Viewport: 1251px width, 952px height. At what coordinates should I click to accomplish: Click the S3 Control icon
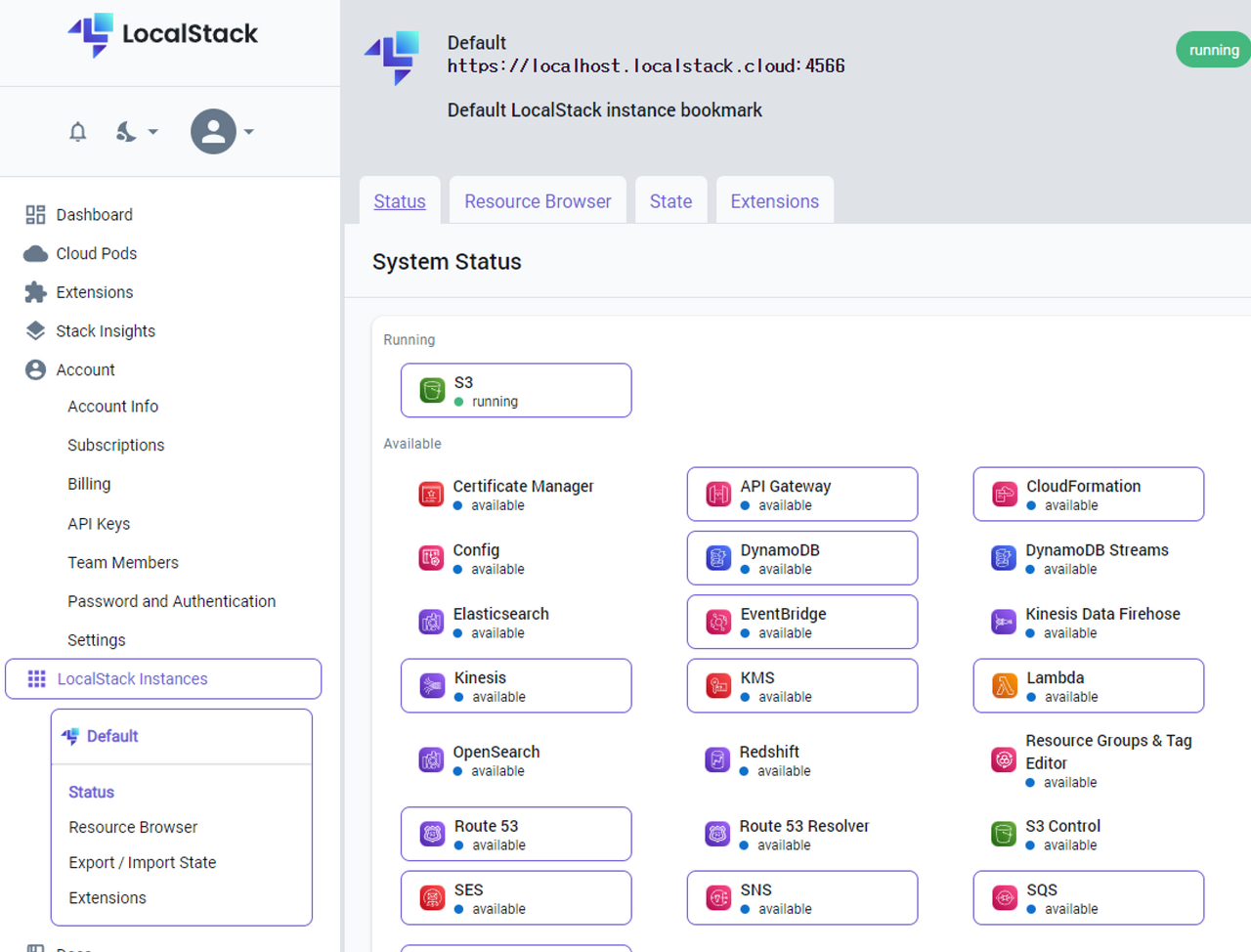point(1004,834)
